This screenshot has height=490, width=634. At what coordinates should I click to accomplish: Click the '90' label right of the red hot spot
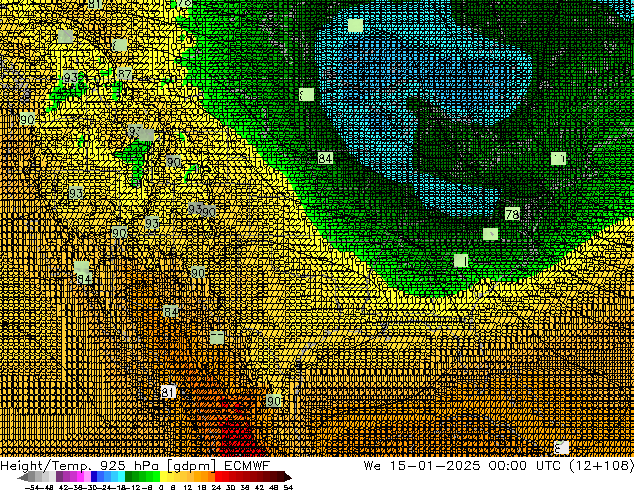[274, 401]
